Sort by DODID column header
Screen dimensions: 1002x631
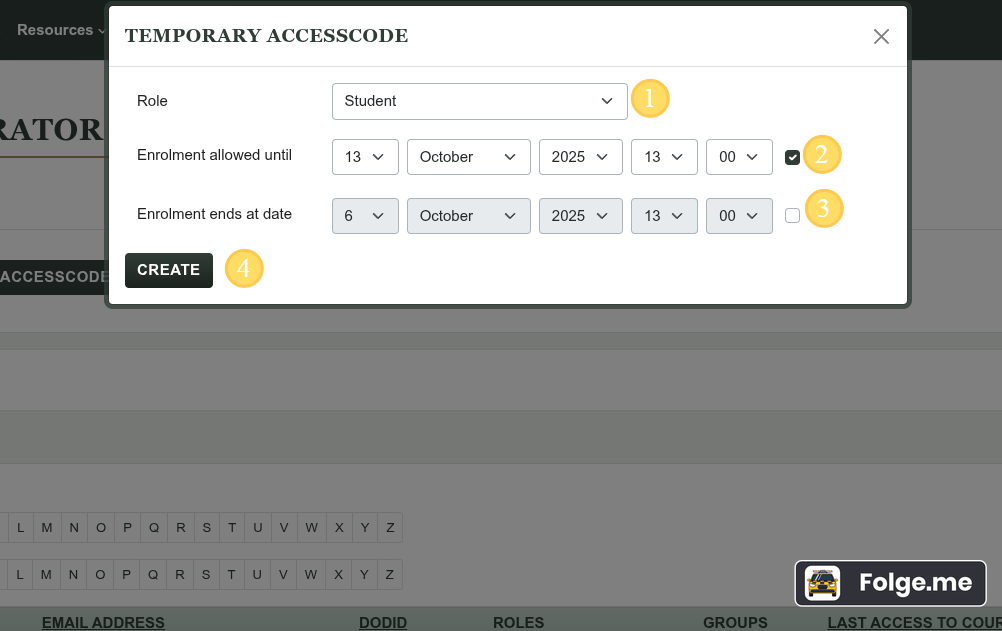click(383, 622)
